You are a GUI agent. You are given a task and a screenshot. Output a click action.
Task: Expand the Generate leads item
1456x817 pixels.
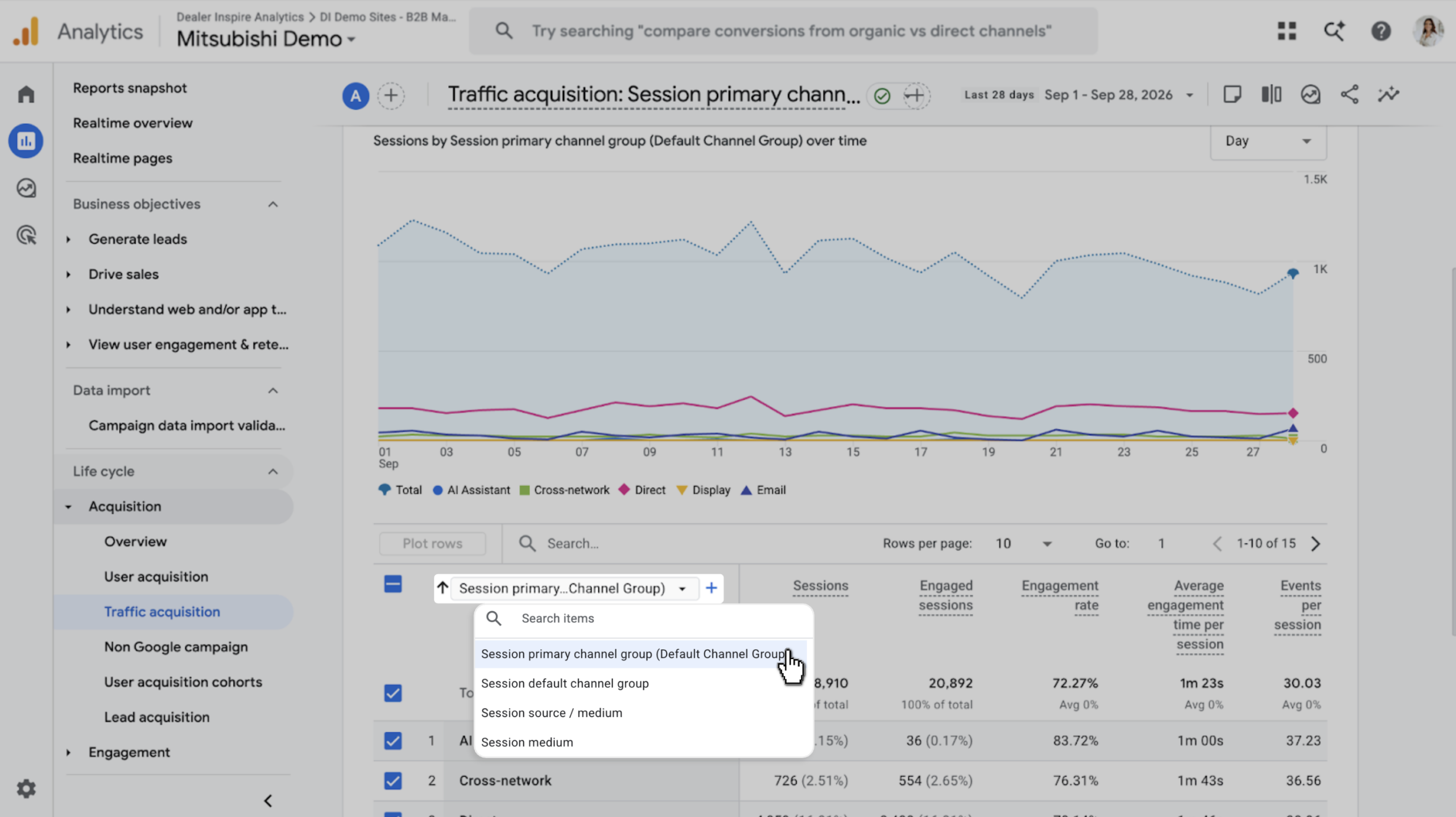68,239
